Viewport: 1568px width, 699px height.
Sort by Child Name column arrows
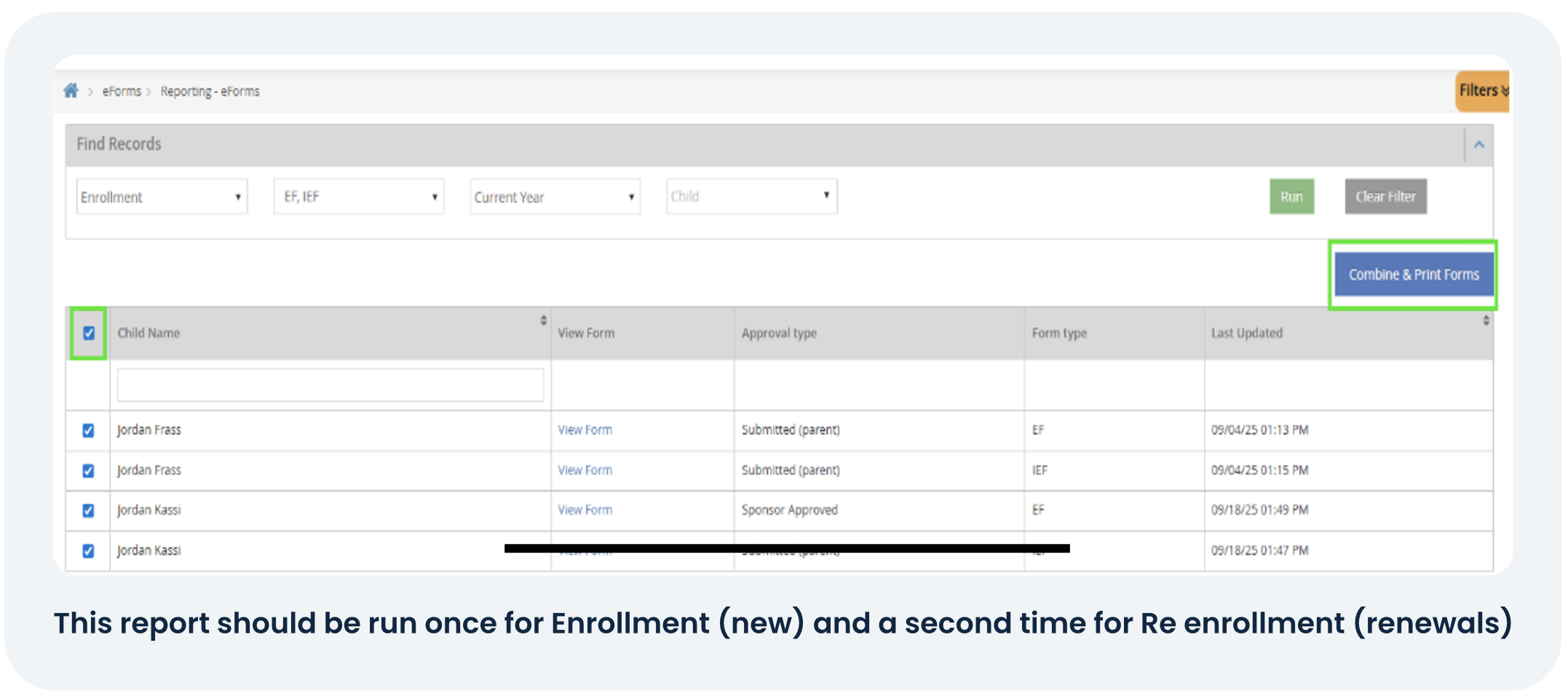pyautogui.click(x=543, y=320)
